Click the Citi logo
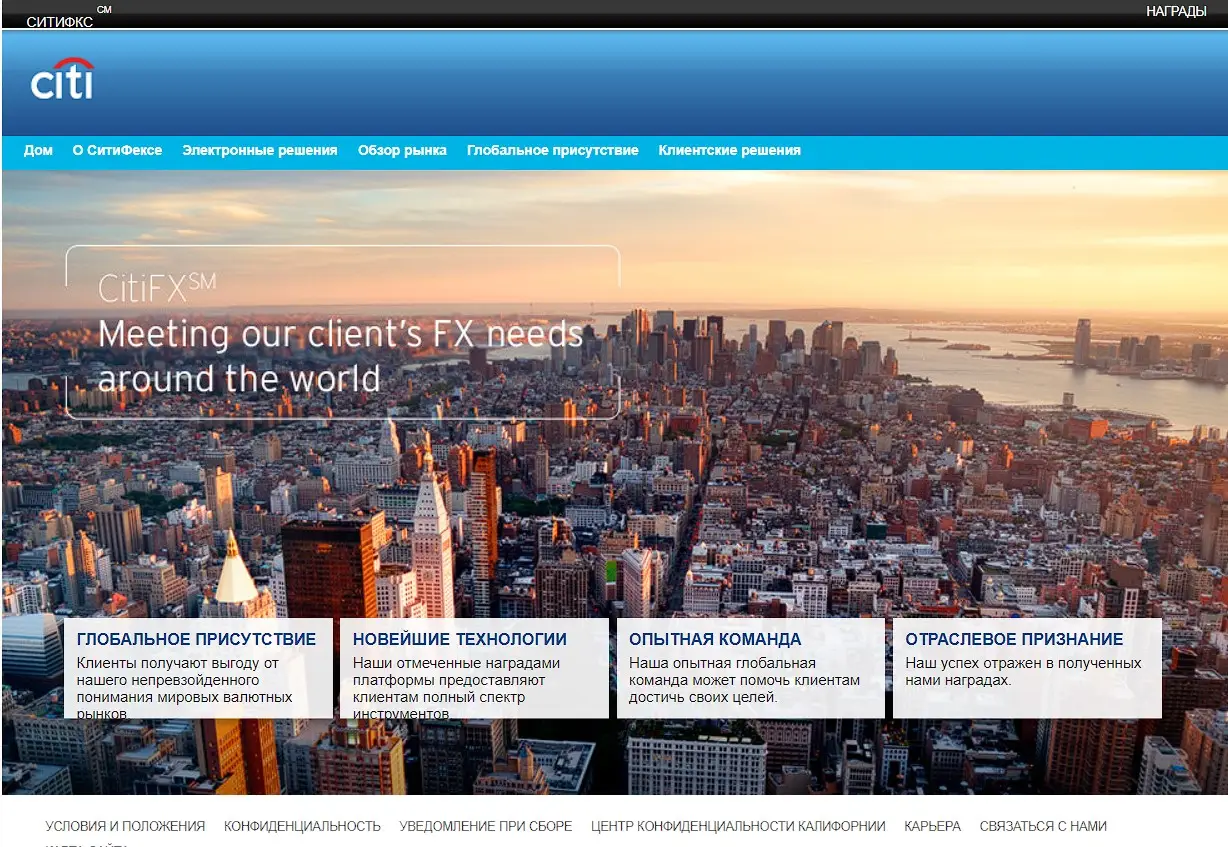 [62, 79]
